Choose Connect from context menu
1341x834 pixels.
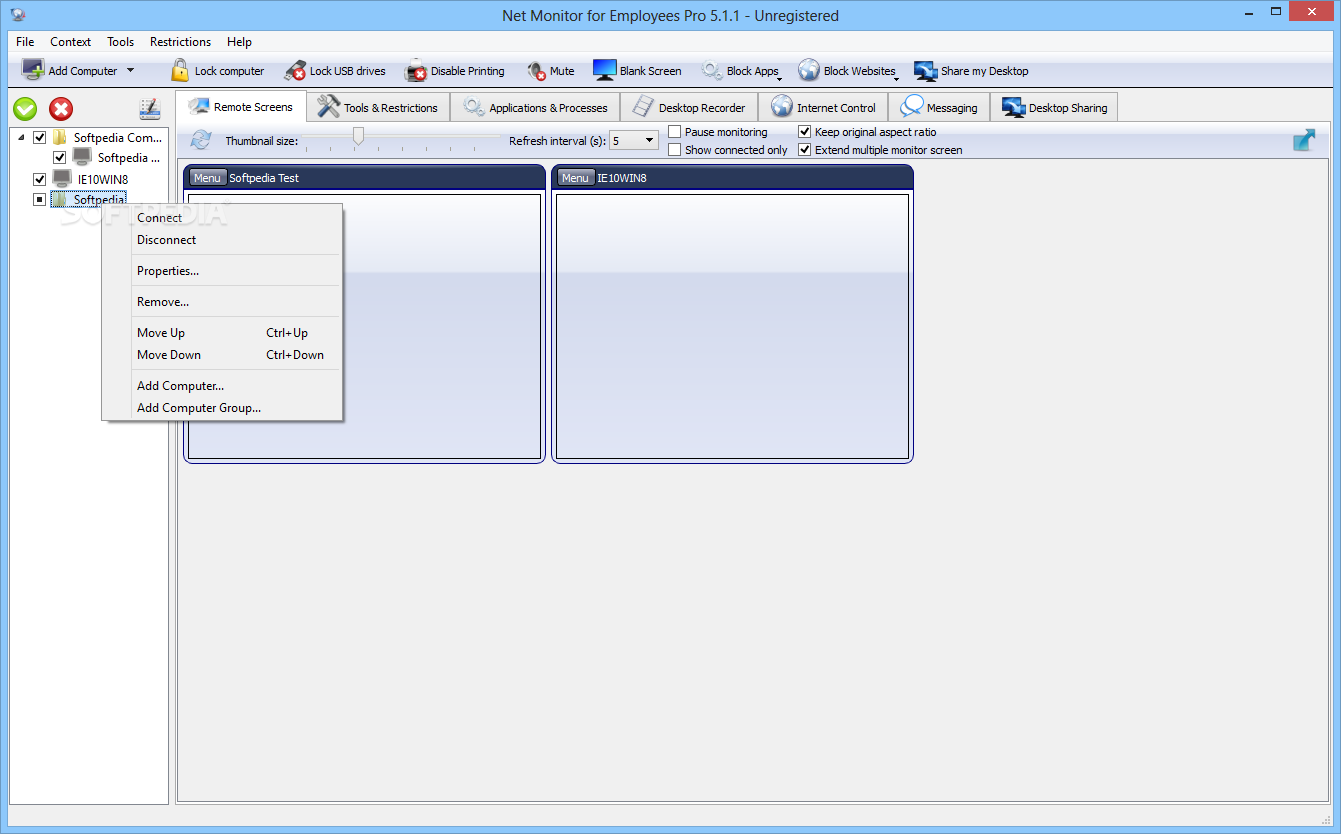223,218
